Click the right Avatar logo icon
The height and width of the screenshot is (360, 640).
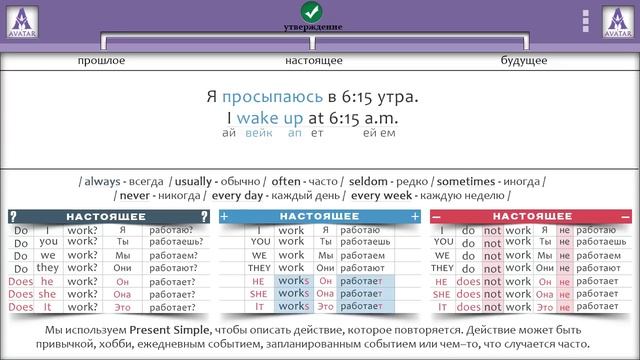pyautogui.click(x=618, y=22)
